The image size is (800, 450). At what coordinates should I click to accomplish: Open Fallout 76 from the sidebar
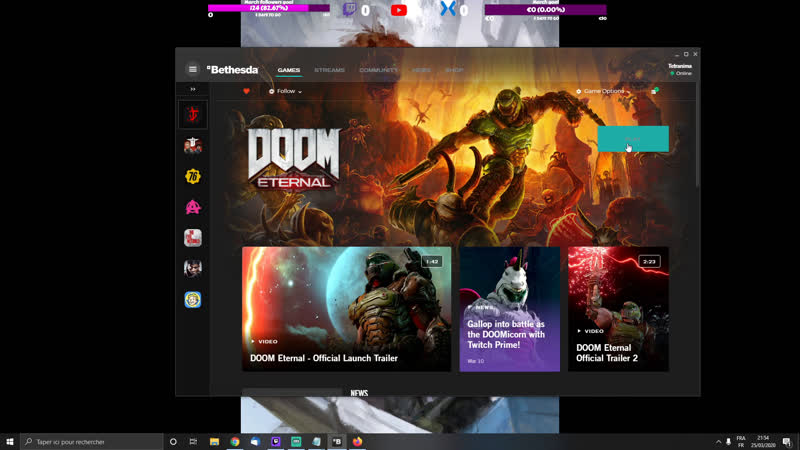pos(193,177)
